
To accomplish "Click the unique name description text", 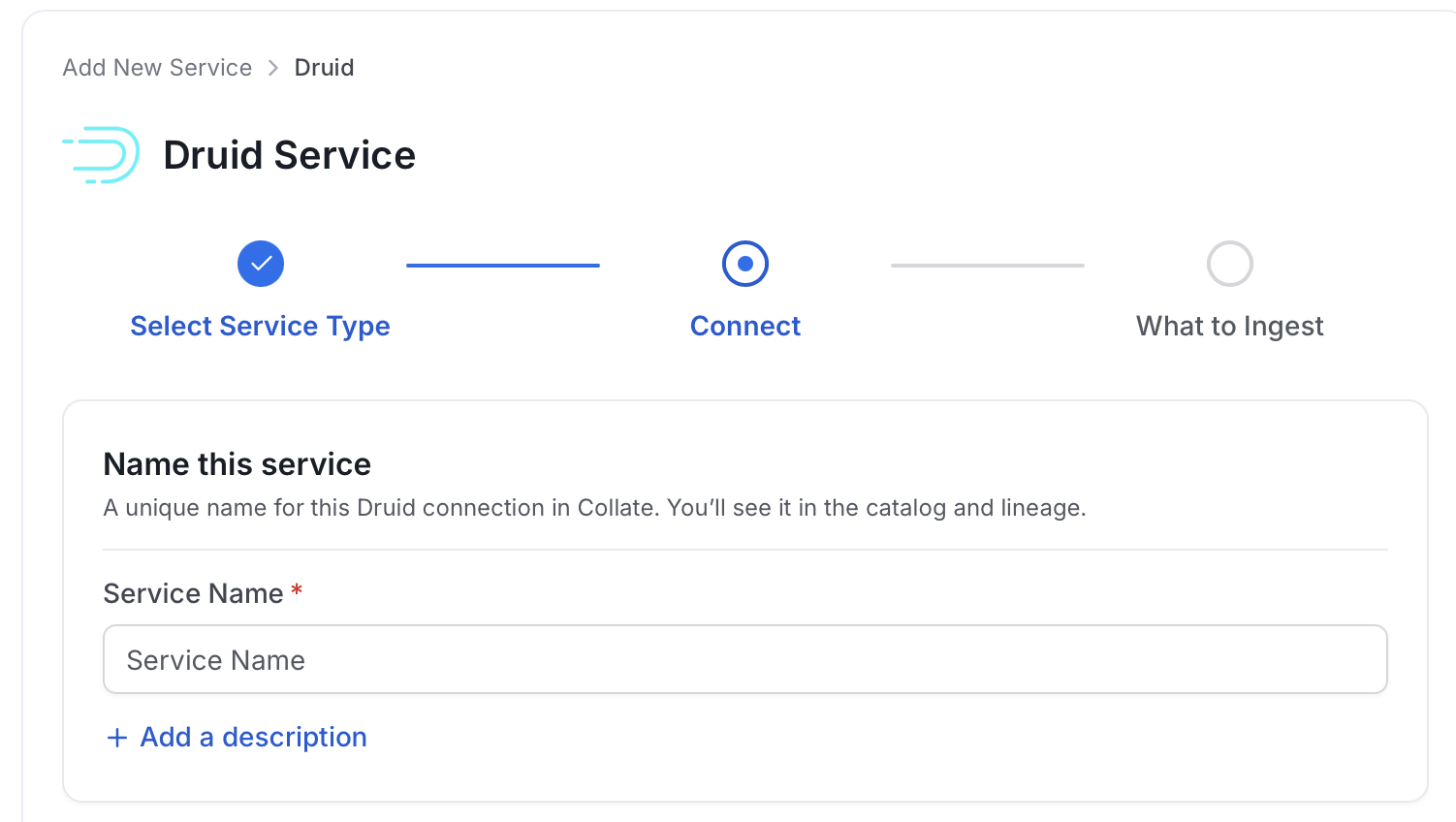I will coord(595,508).
